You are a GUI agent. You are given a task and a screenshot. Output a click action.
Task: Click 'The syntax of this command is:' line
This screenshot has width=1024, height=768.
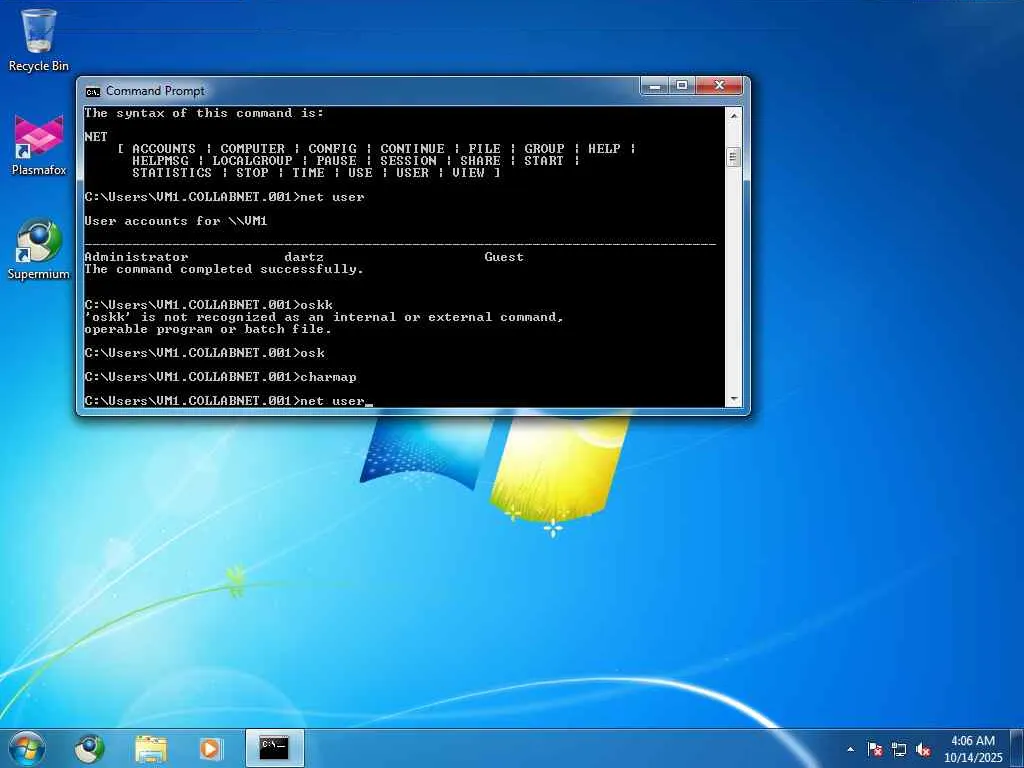(204, 113)
